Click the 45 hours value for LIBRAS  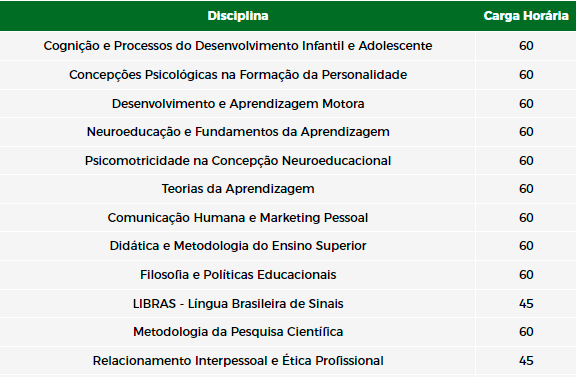click(526, 304)
